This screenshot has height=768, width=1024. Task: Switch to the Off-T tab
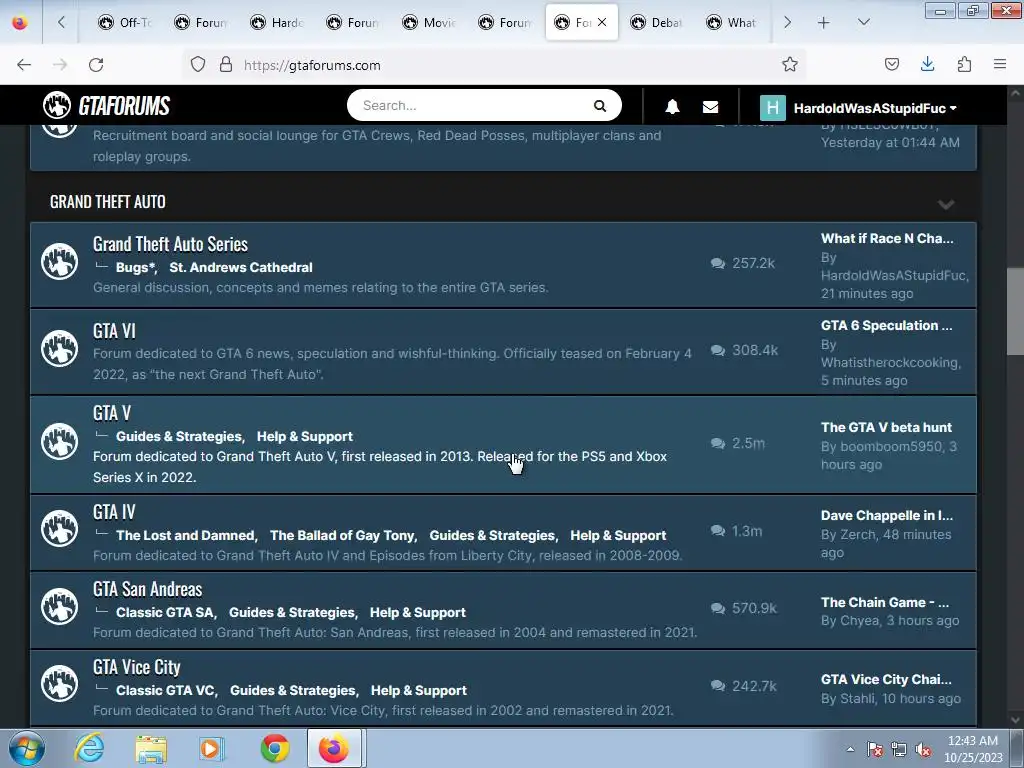click(125, 23)
